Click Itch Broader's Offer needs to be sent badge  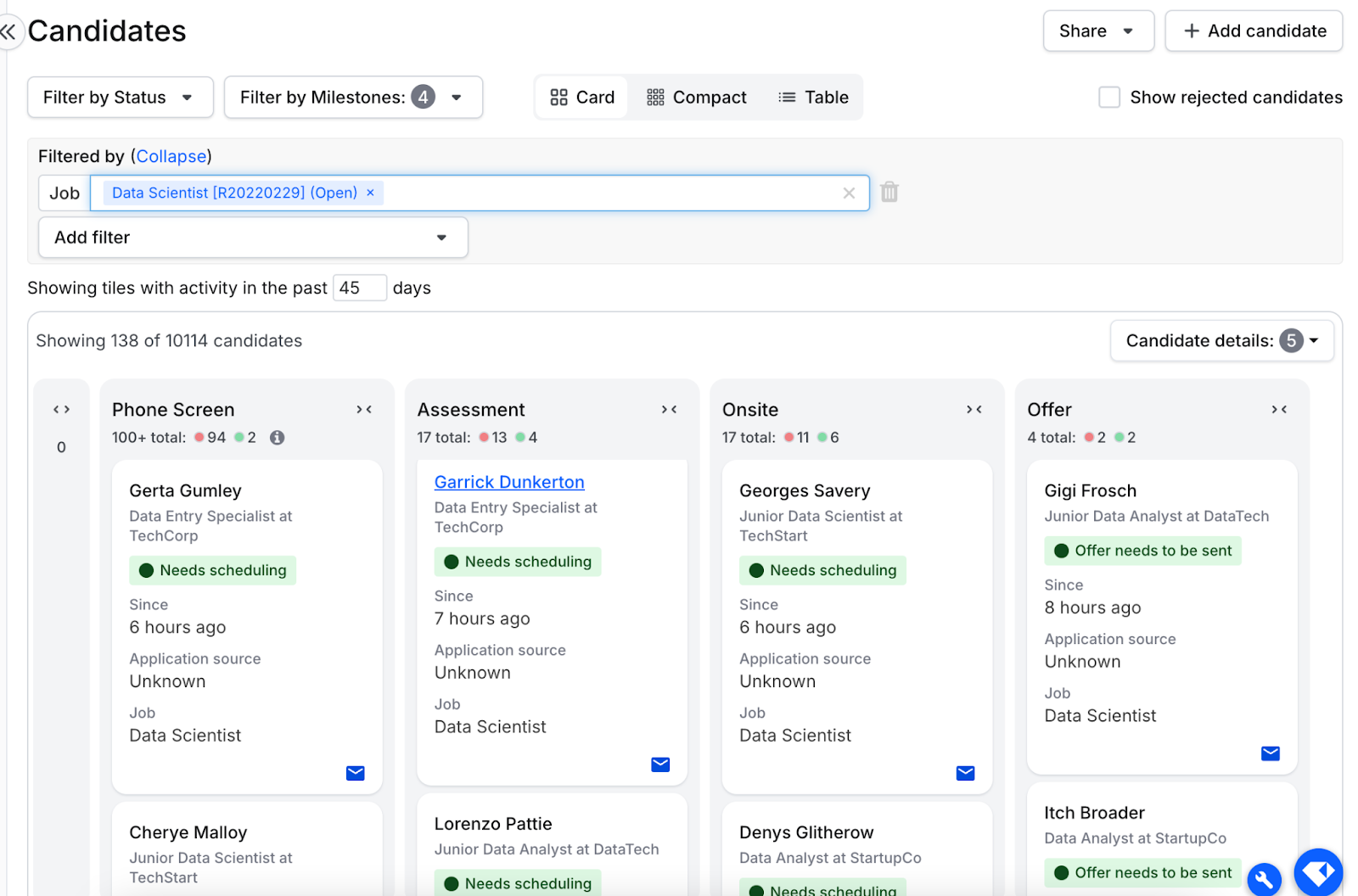click(1142, 872)
